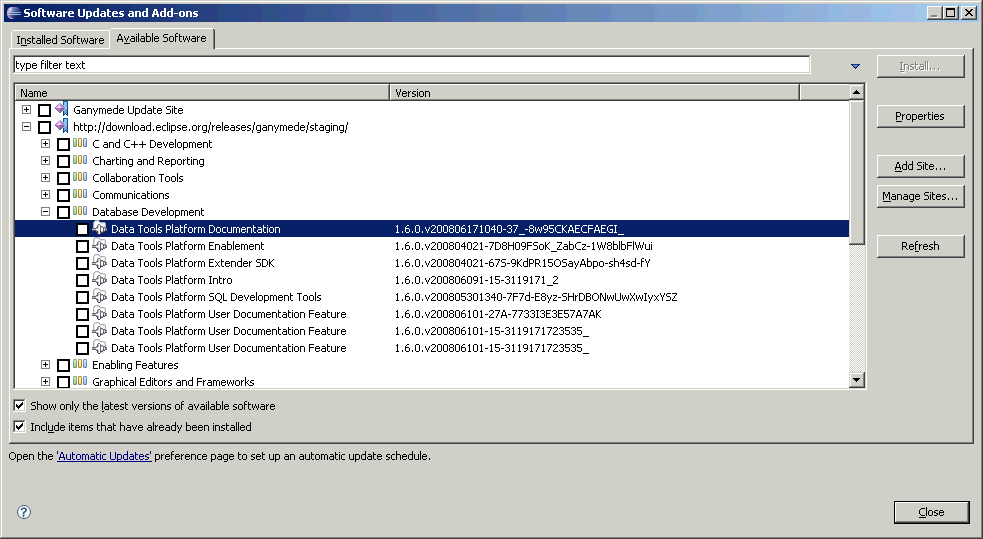
Task: Select Data Tools Platform Extender SDK row text
Action: pos(192,263)
